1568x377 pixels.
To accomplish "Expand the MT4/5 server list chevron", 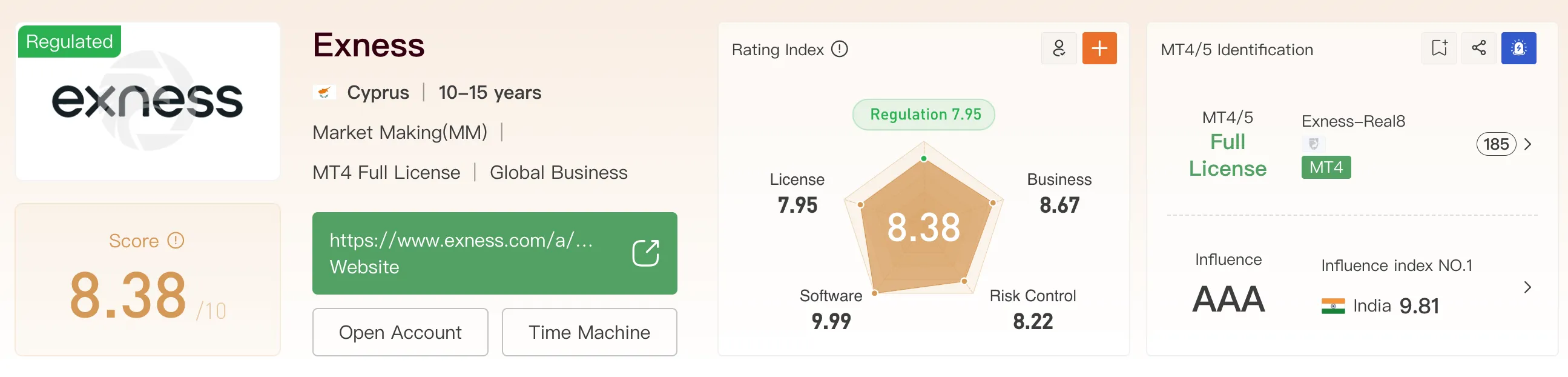I will (1528, 144).
